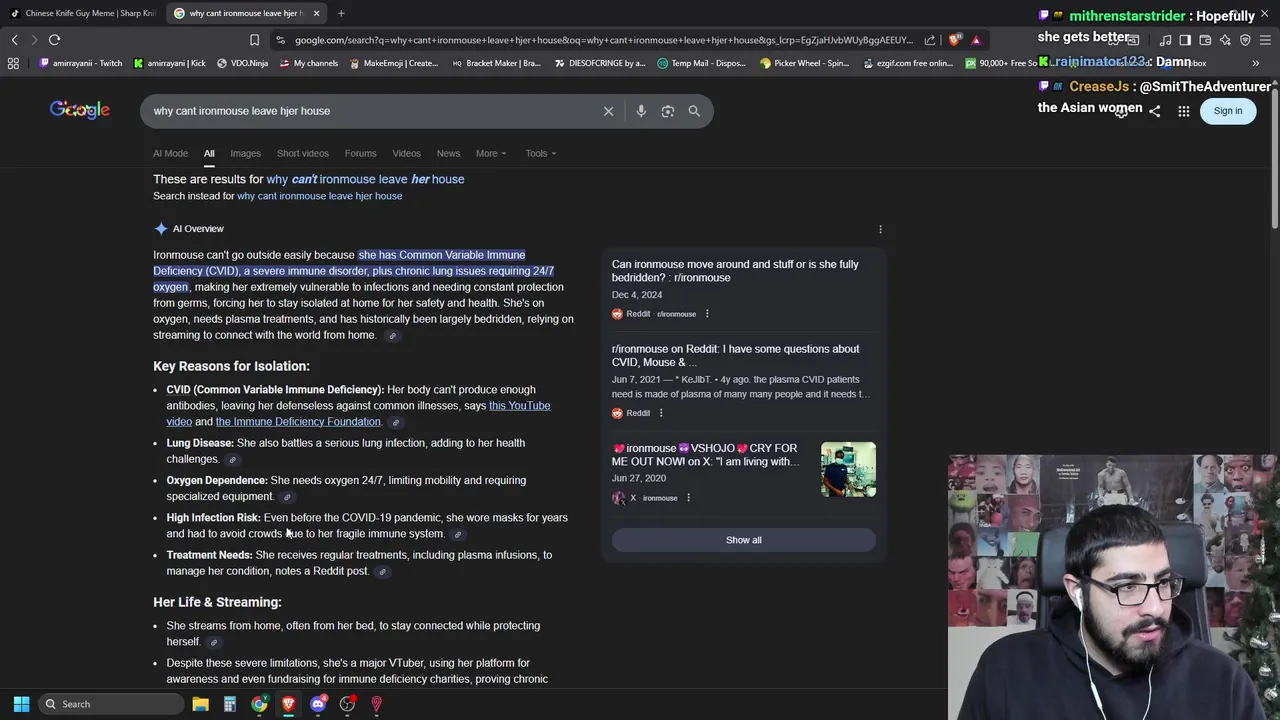Image resolution: width=1280 pixels, height=720 pixels.
Task: Open 'this YouTube video' link
Action: coord(519,405)
